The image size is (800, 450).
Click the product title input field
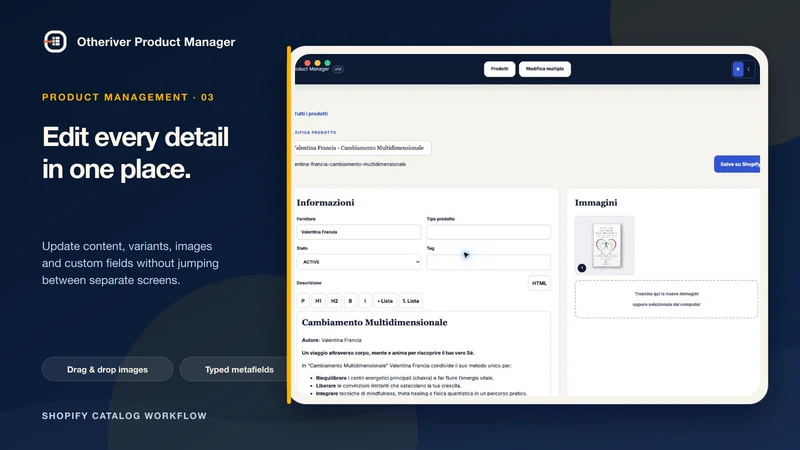(x=363, y=148)
